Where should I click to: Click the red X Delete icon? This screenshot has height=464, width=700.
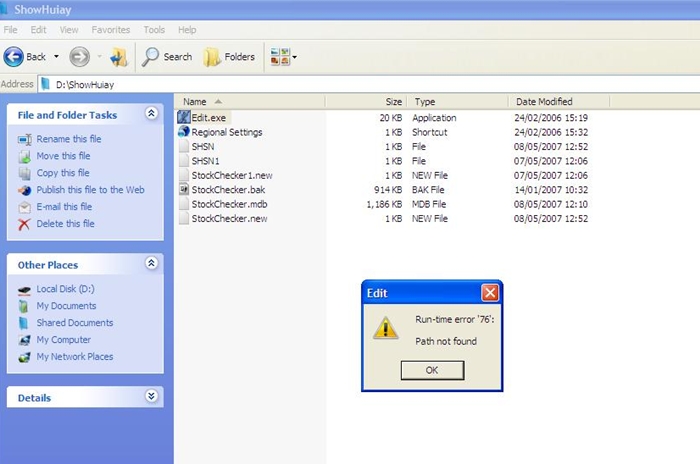tap(24, 224)
